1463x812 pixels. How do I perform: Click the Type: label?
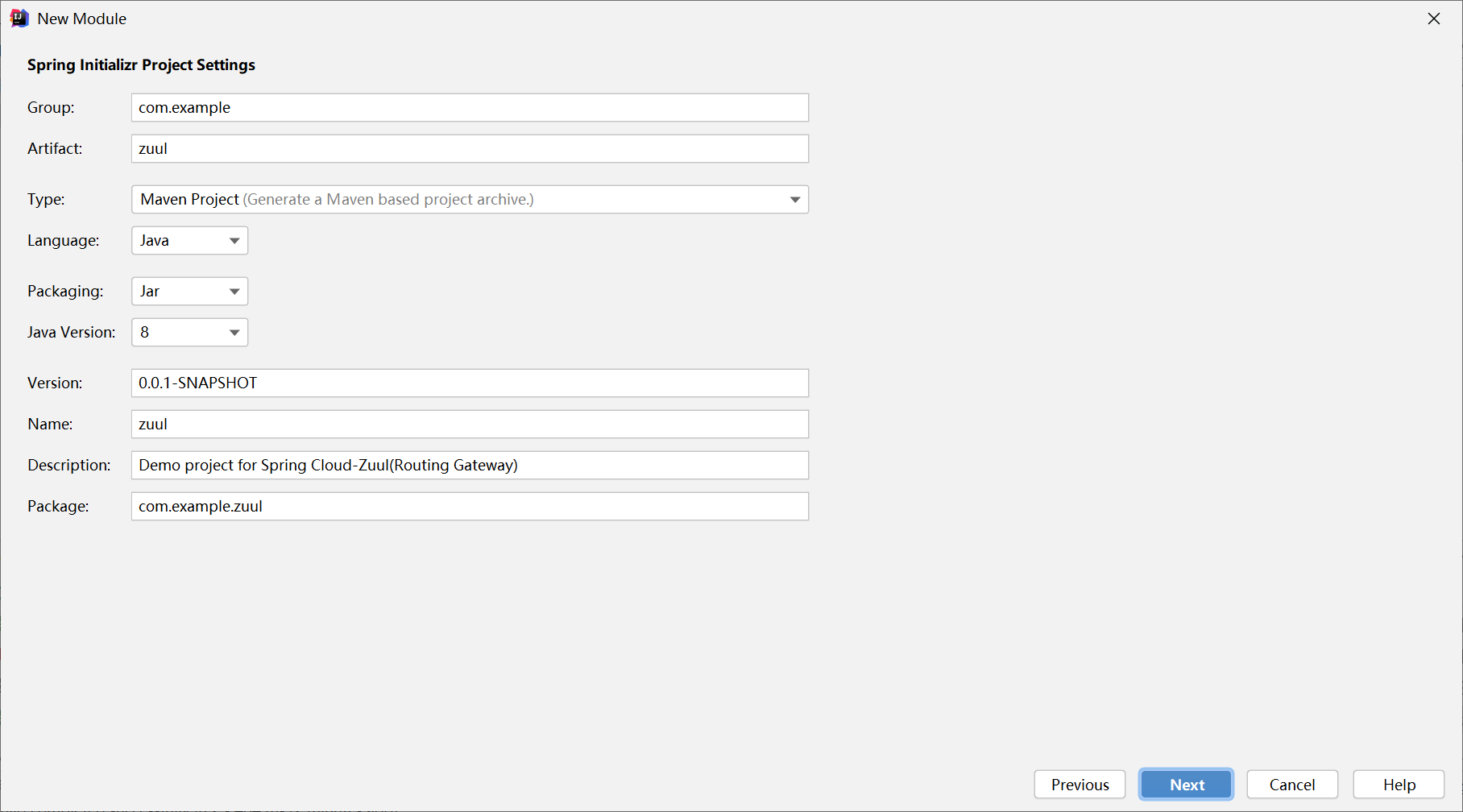(x=46, y=199)
